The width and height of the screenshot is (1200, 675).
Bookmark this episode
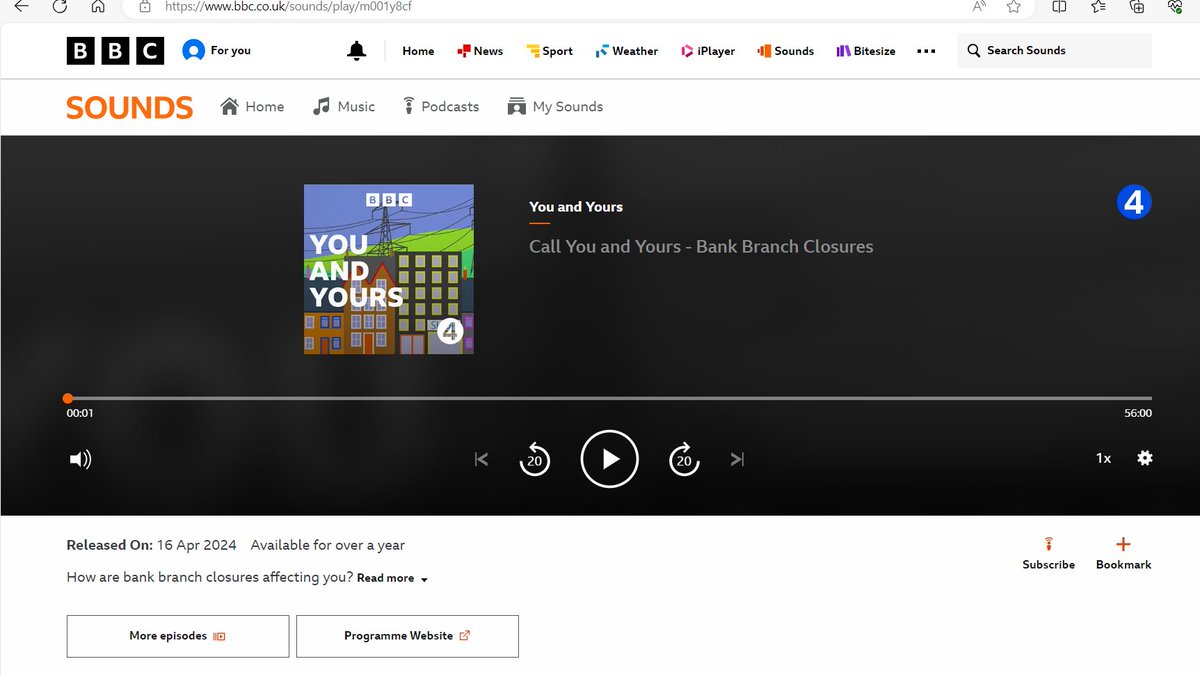coord(1122,552)
